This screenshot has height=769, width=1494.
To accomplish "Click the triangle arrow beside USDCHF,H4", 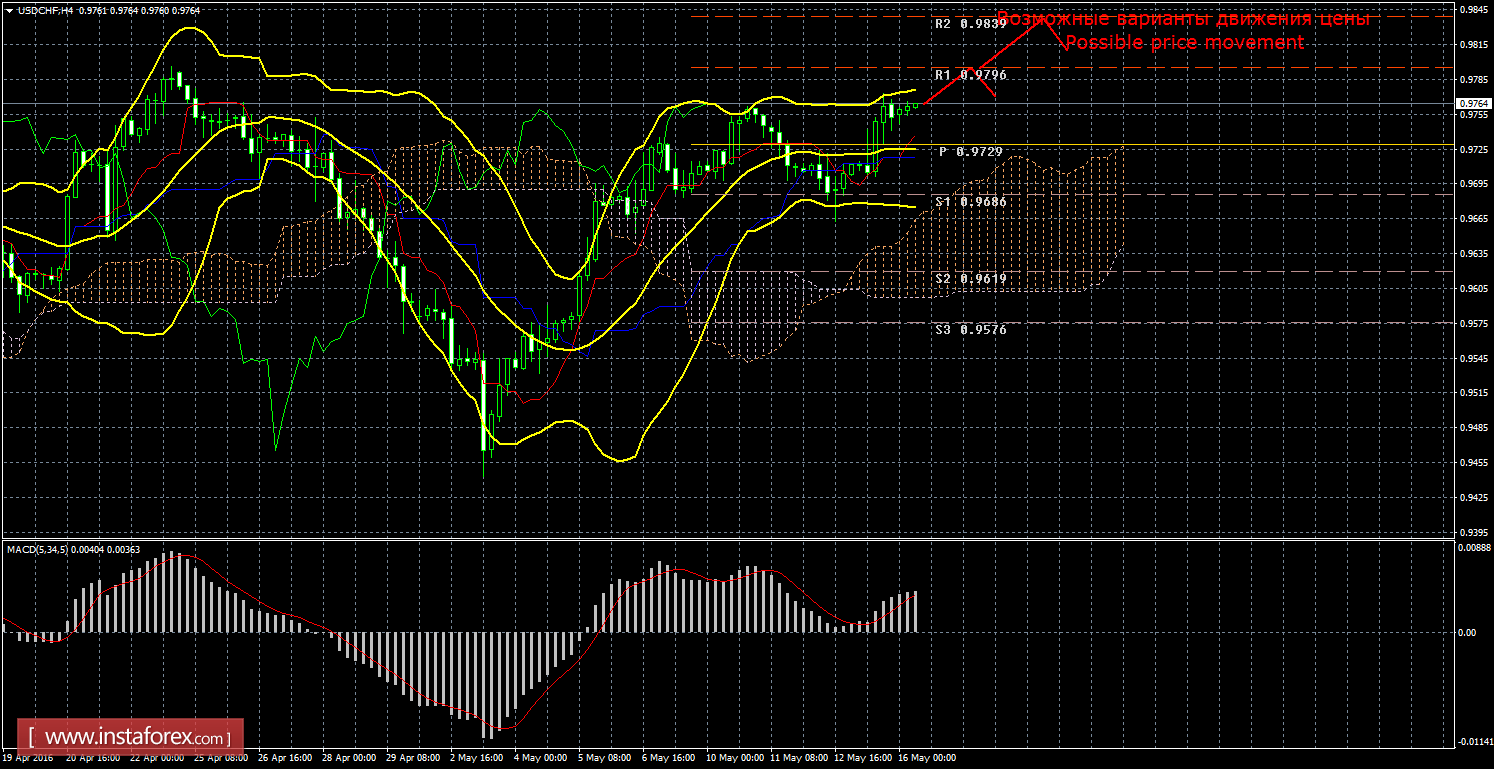I will point(8,10).
